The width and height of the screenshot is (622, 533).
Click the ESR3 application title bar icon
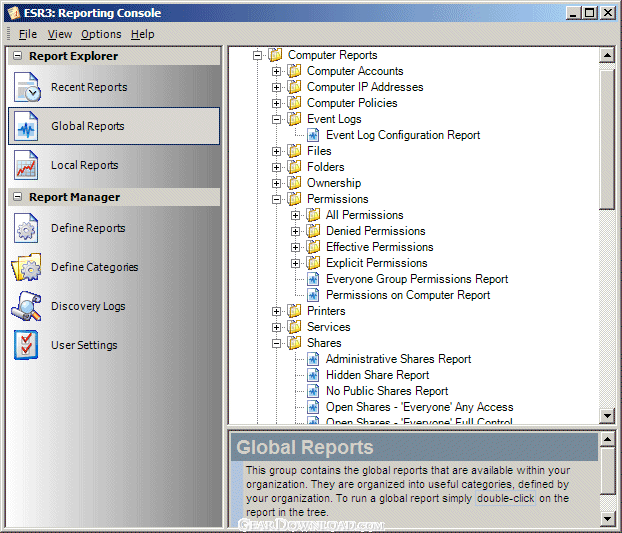pyautogui.click(x=13, y=13)
